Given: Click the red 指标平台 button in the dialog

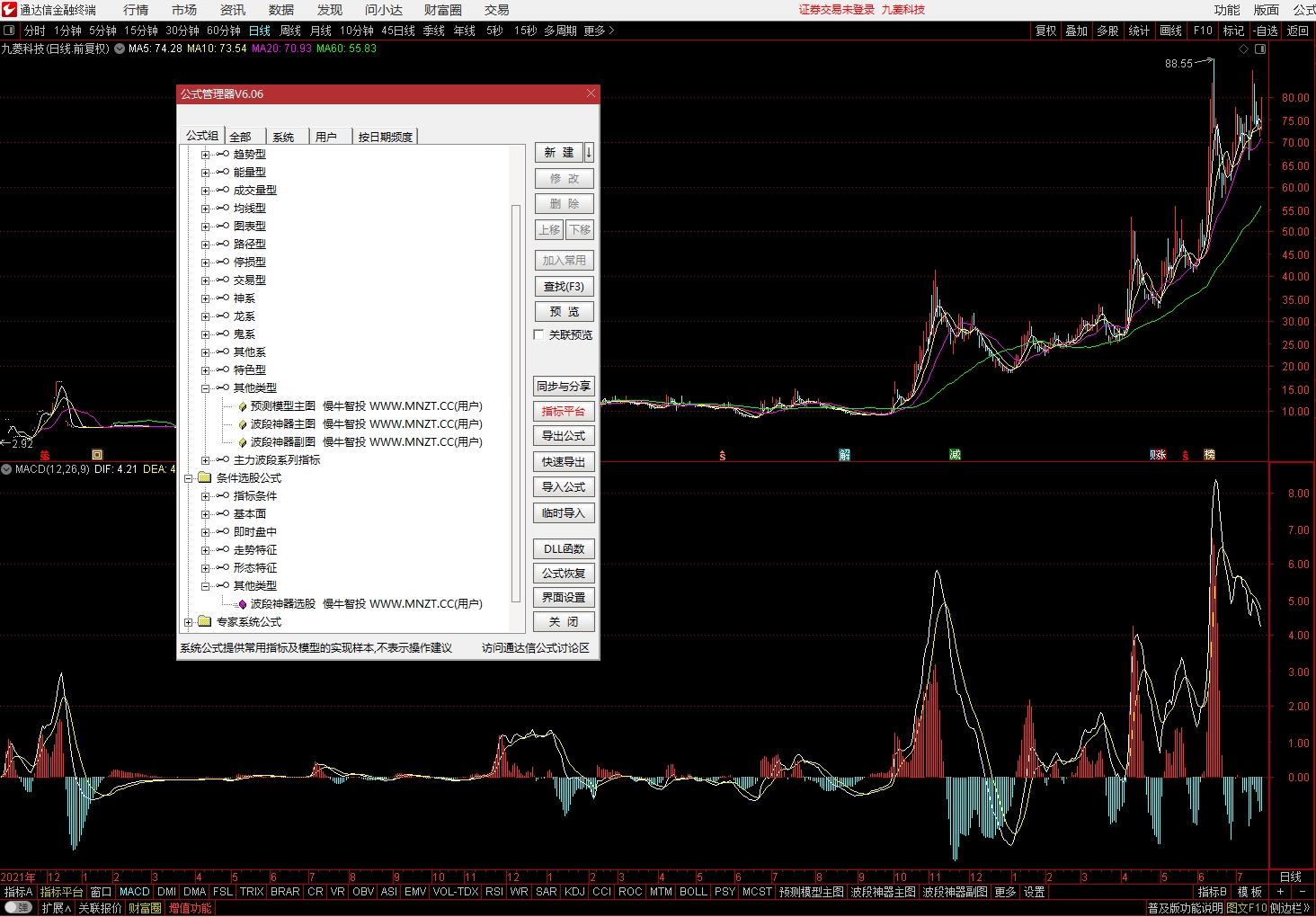Looking at the screenshot, I should click(x=564, y=412).
